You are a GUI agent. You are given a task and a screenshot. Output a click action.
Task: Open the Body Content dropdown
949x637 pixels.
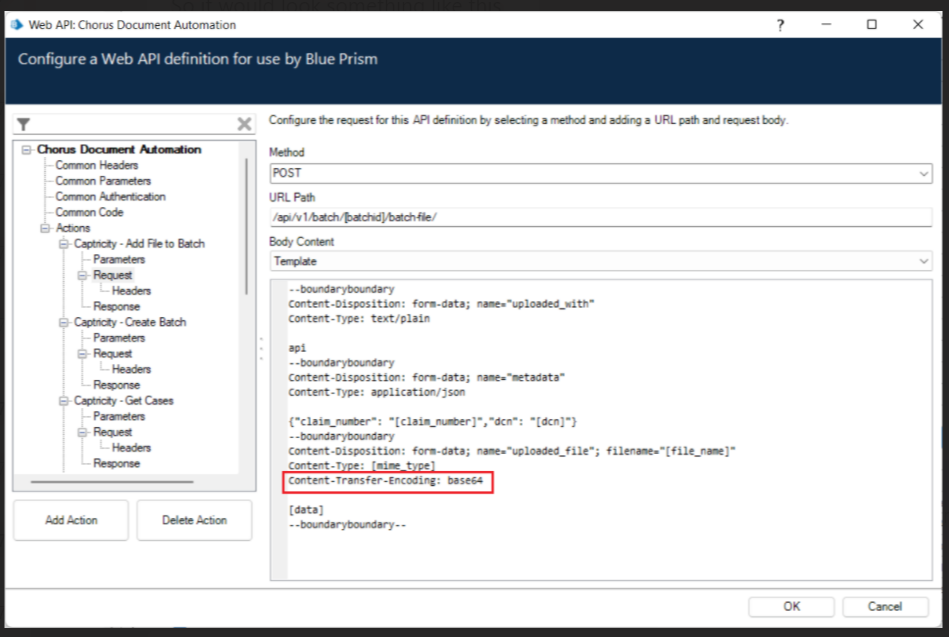pyautogui.click(x=923, y=261)
